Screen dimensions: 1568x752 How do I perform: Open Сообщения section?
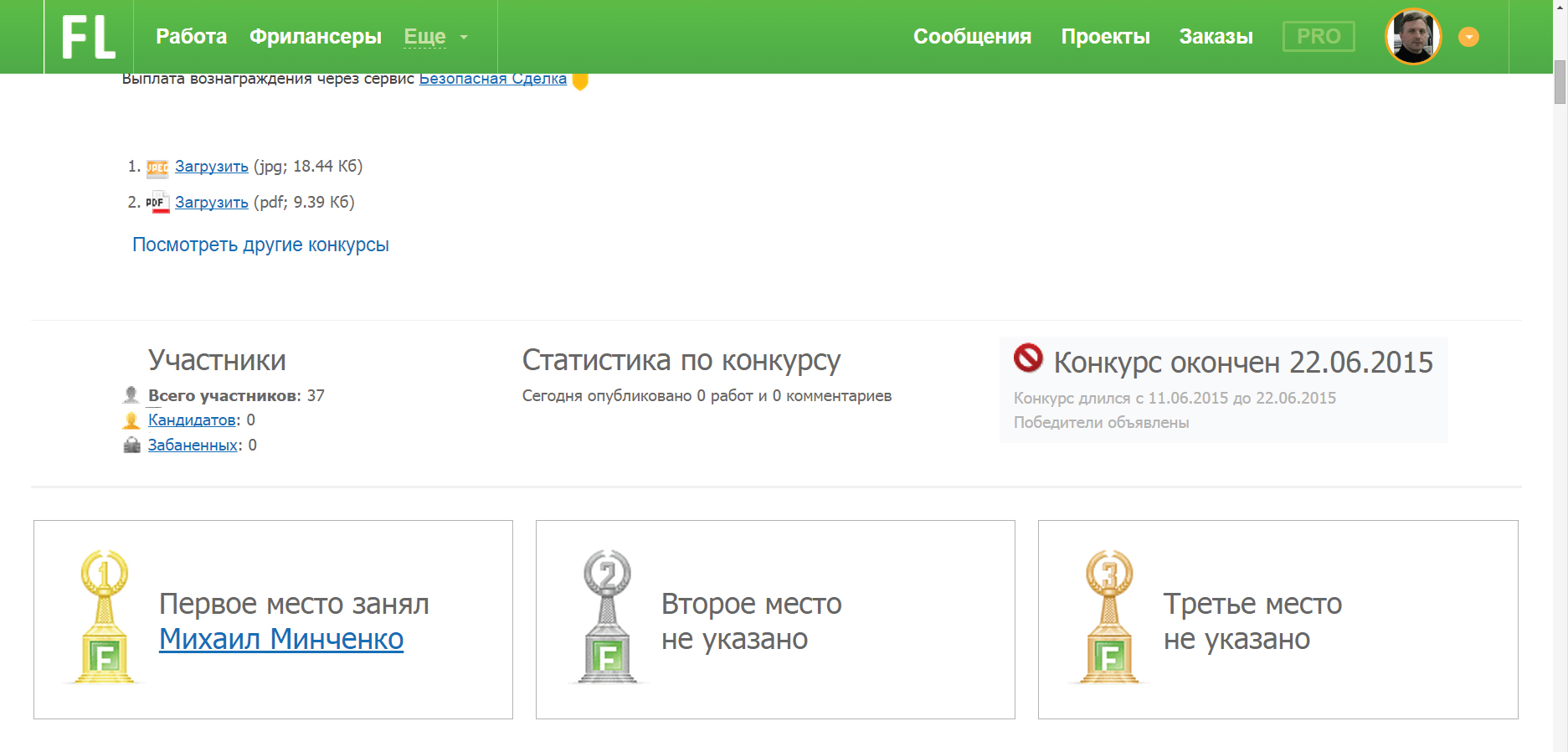[x=972, y=37]
